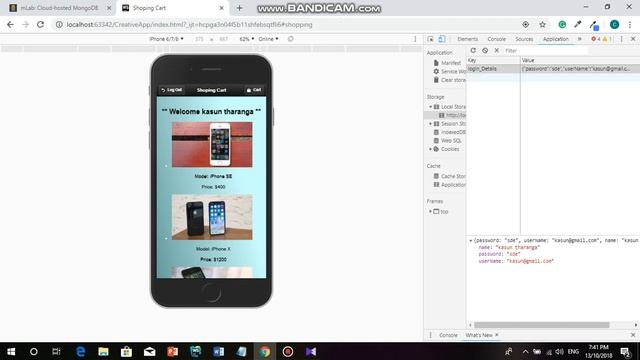Open the Console drawer tab

pyautogui.click(x=448, y=335)
